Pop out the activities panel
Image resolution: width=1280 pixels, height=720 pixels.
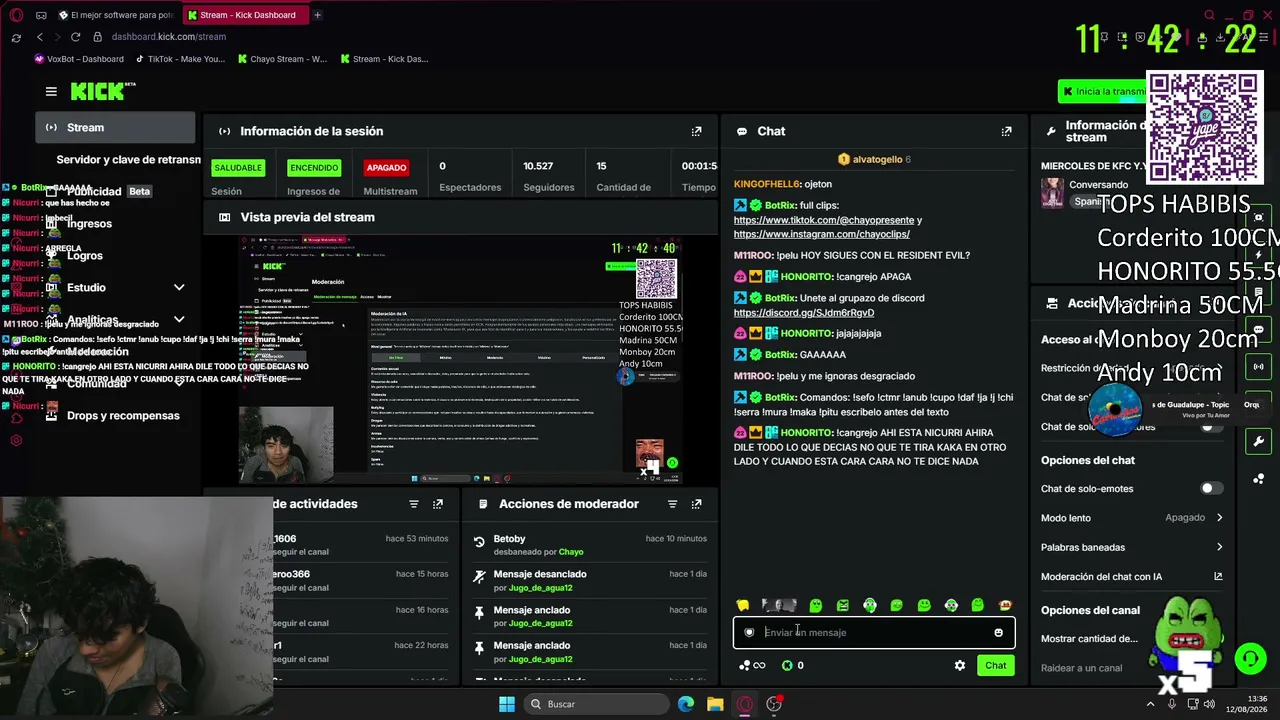coord(437,504)
